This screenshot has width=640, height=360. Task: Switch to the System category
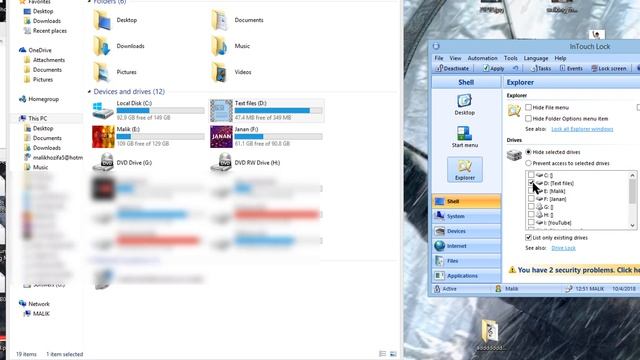tap(467, 216)
